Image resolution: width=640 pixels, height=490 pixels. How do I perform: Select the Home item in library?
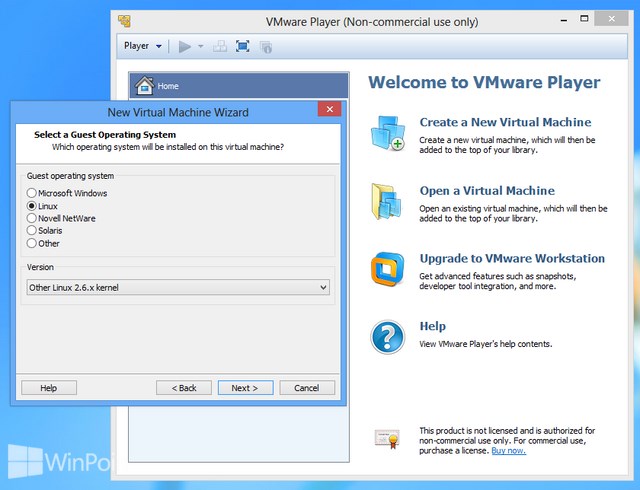(x=239, y=86)
